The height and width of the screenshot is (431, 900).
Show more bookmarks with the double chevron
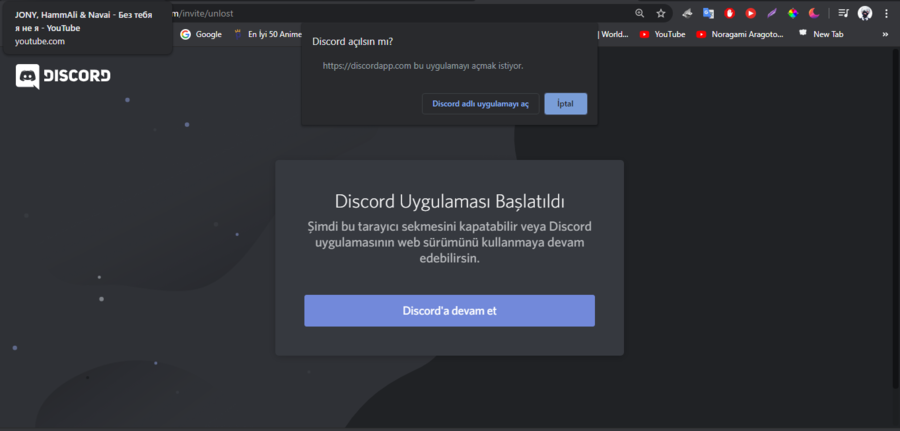885,34
